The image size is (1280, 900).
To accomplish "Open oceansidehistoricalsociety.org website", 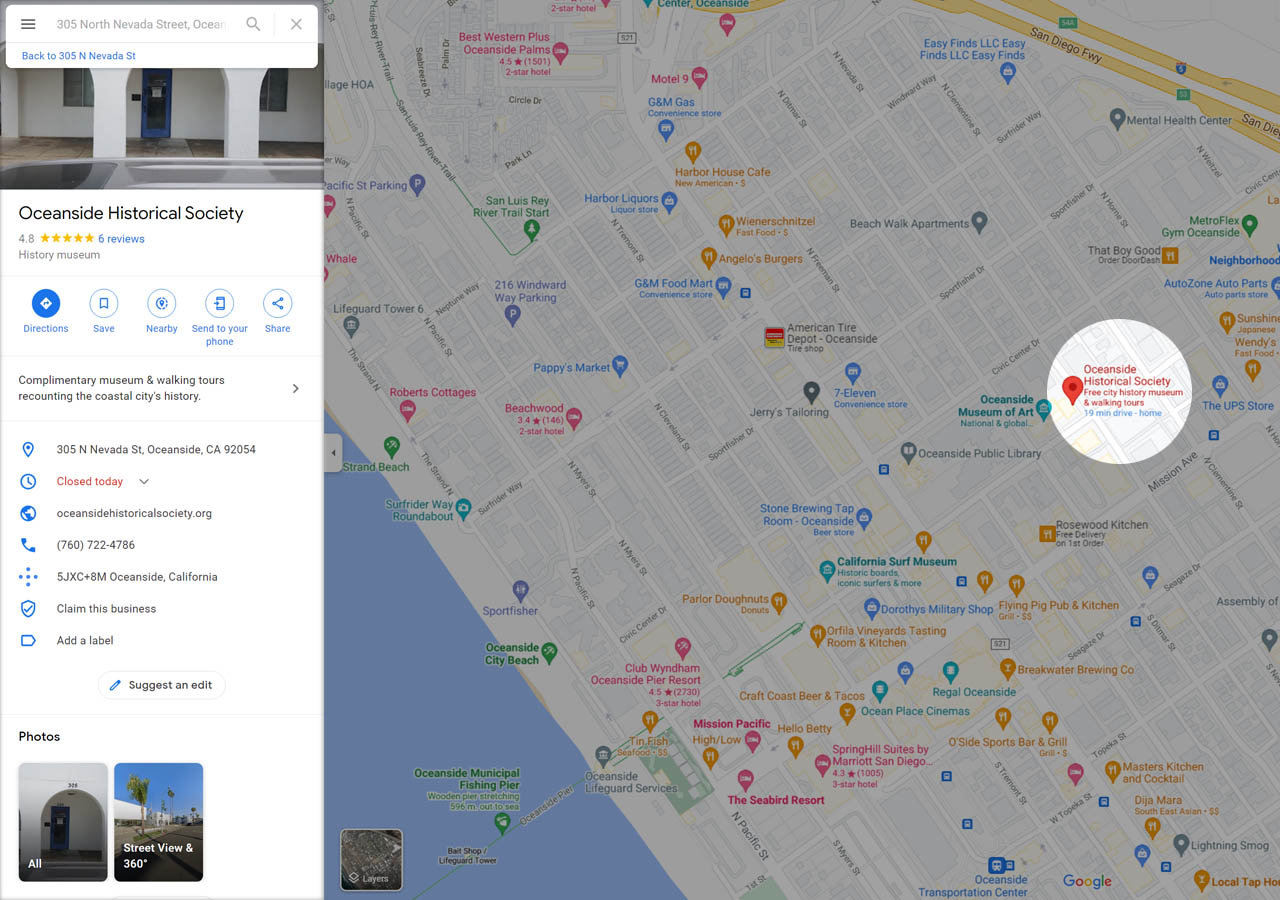I will coord(134,513).
